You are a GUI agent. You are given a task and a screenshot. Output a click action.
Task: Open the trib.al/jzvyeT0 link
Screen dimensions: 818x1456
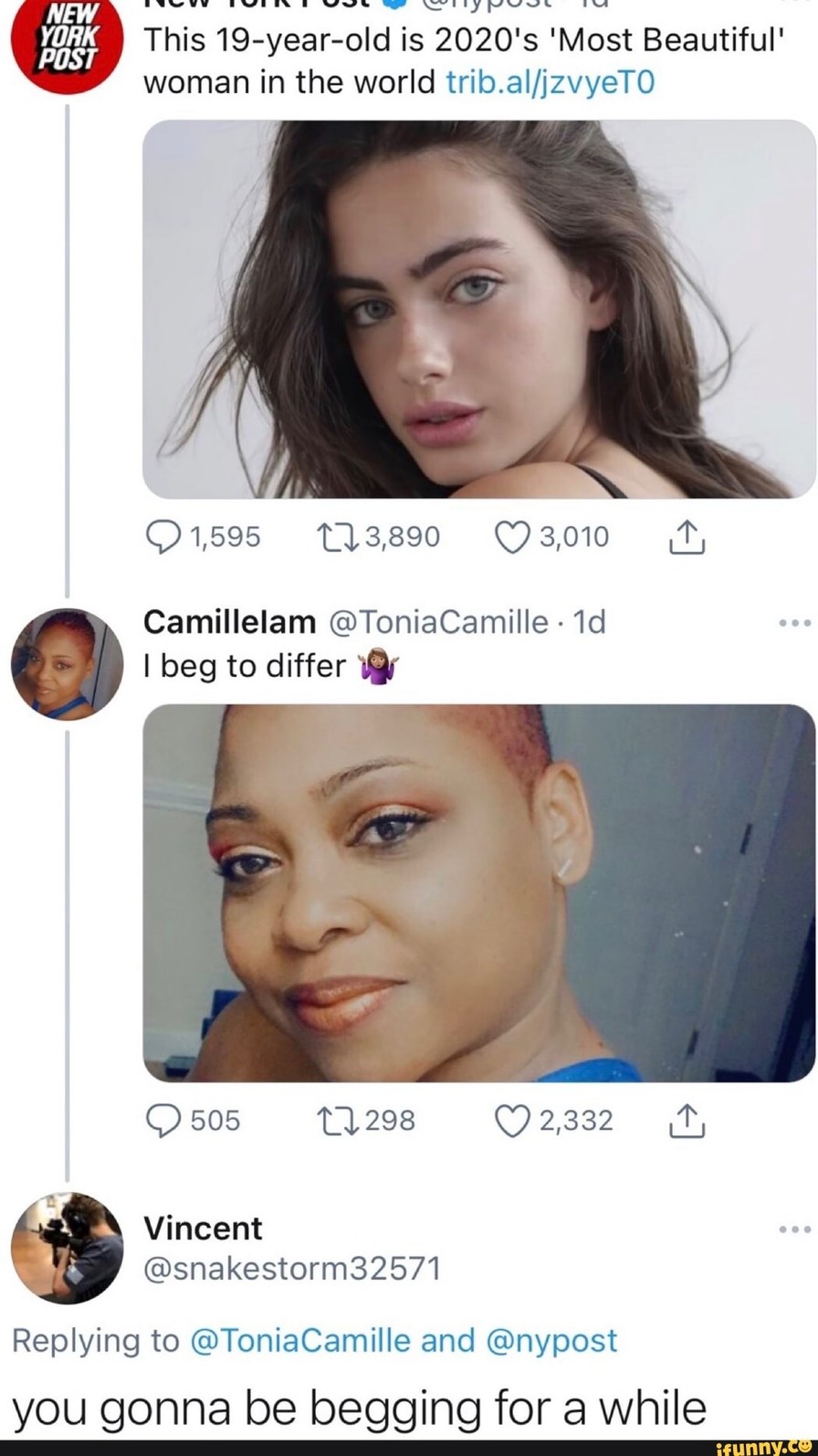pyautogui.click(x=551, y=83)
